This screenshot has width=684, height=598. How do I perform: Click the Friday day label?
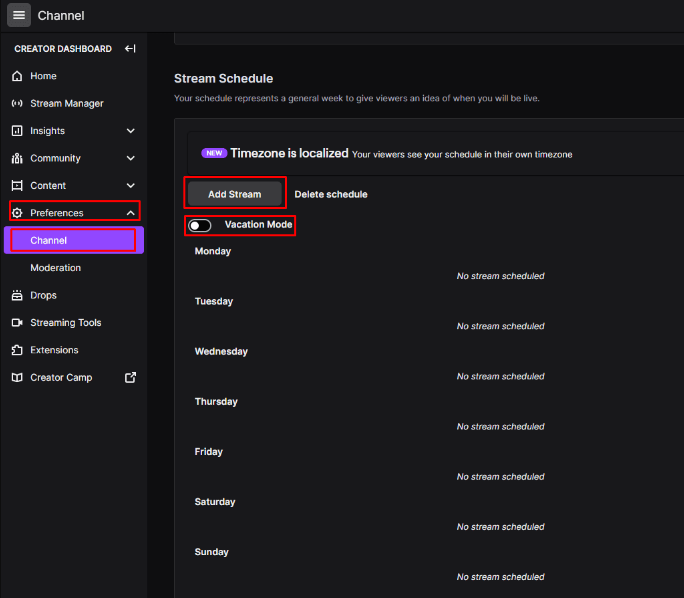coord(209,452)
